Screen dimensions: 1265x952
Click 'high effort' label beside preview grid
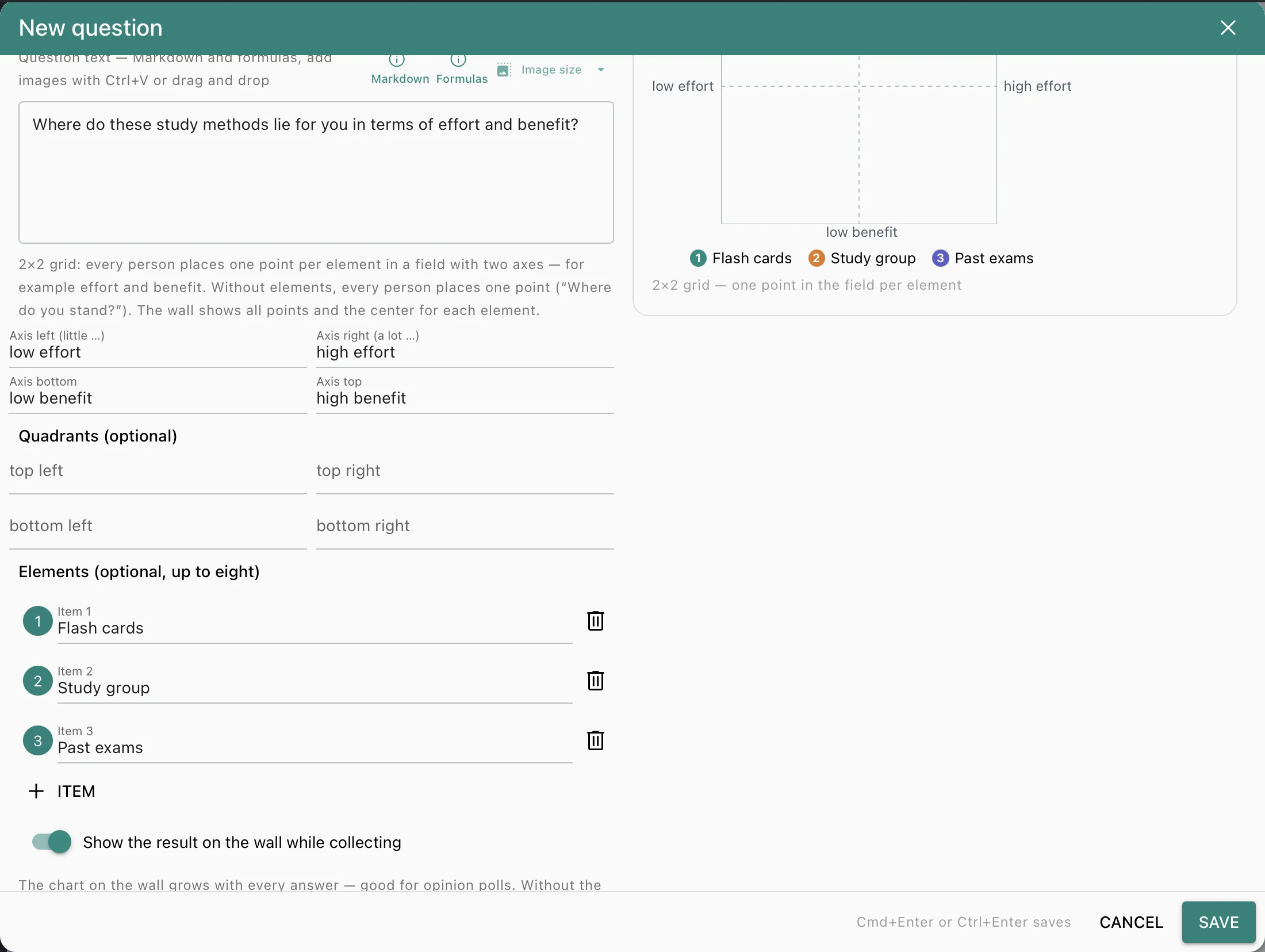click(x=1037, y=86)
